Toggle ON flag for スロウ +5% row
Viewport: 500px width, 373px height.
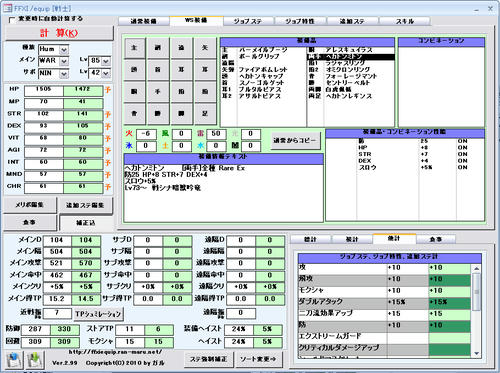pos(462,167)
